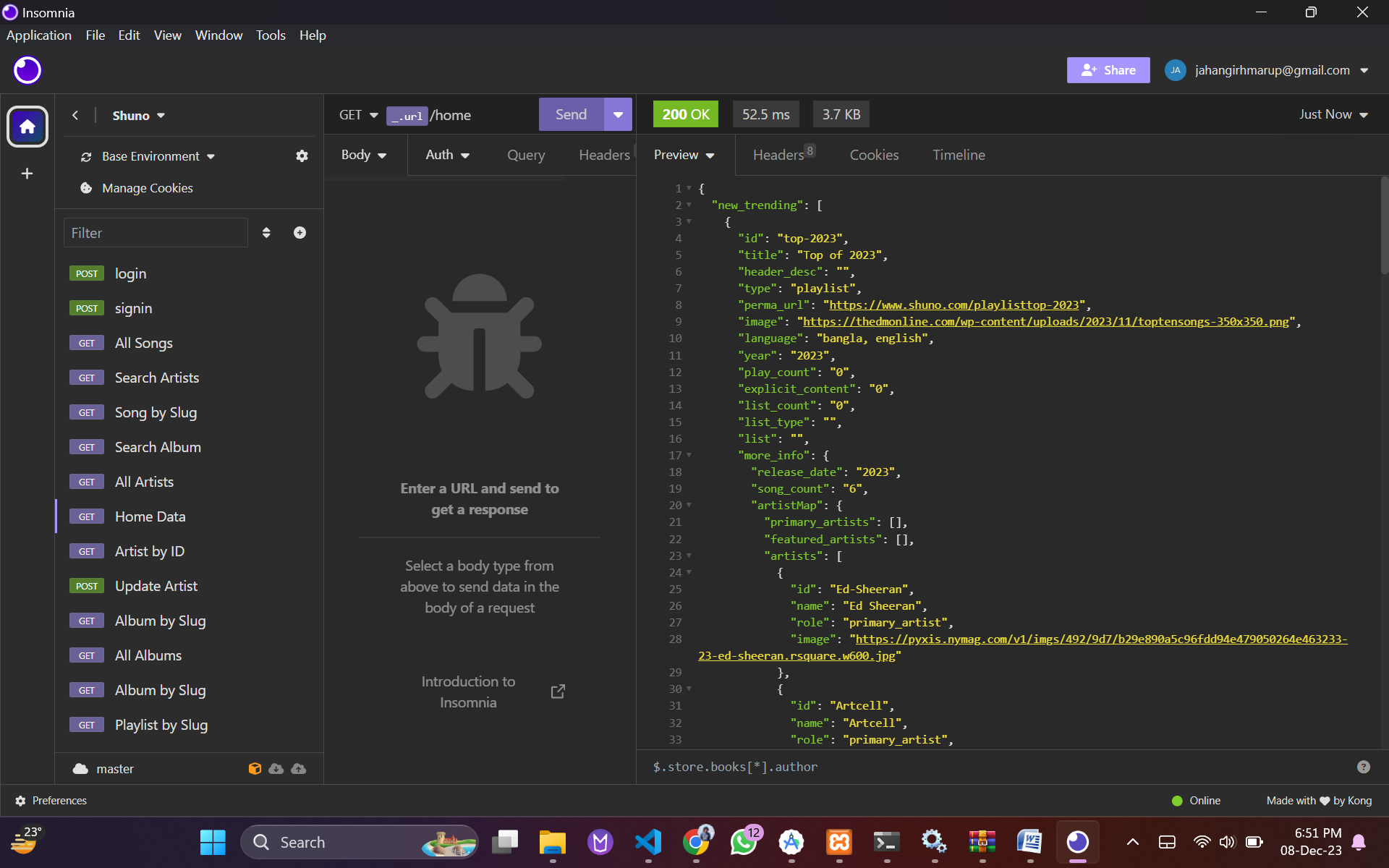Screen dimensions: 1389x868
Task: Collapse the new_trending array fold arrow
Action: click(x=689, y=205)
